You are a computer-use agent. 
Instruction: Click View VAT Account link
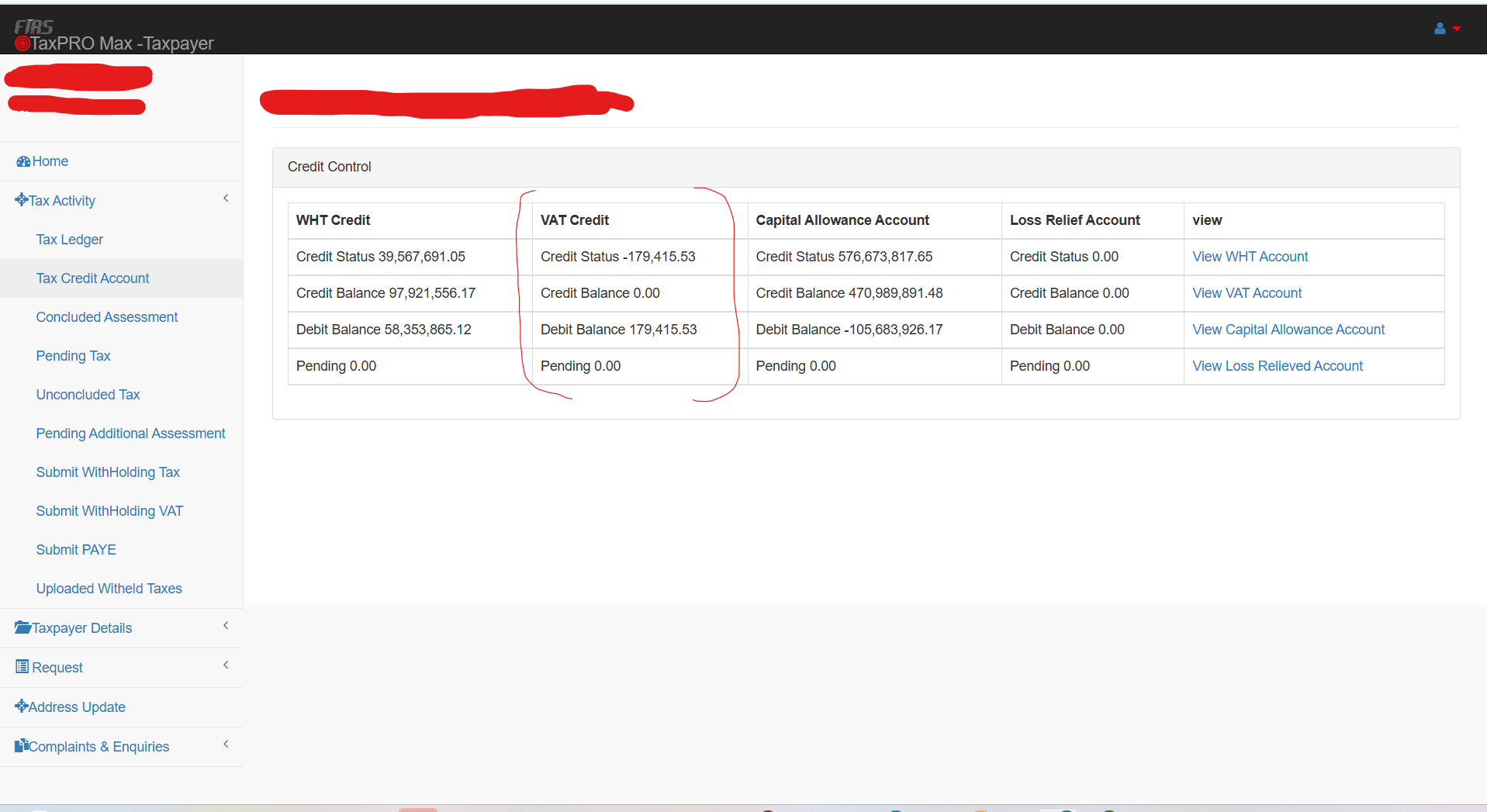pos(1247,293)
